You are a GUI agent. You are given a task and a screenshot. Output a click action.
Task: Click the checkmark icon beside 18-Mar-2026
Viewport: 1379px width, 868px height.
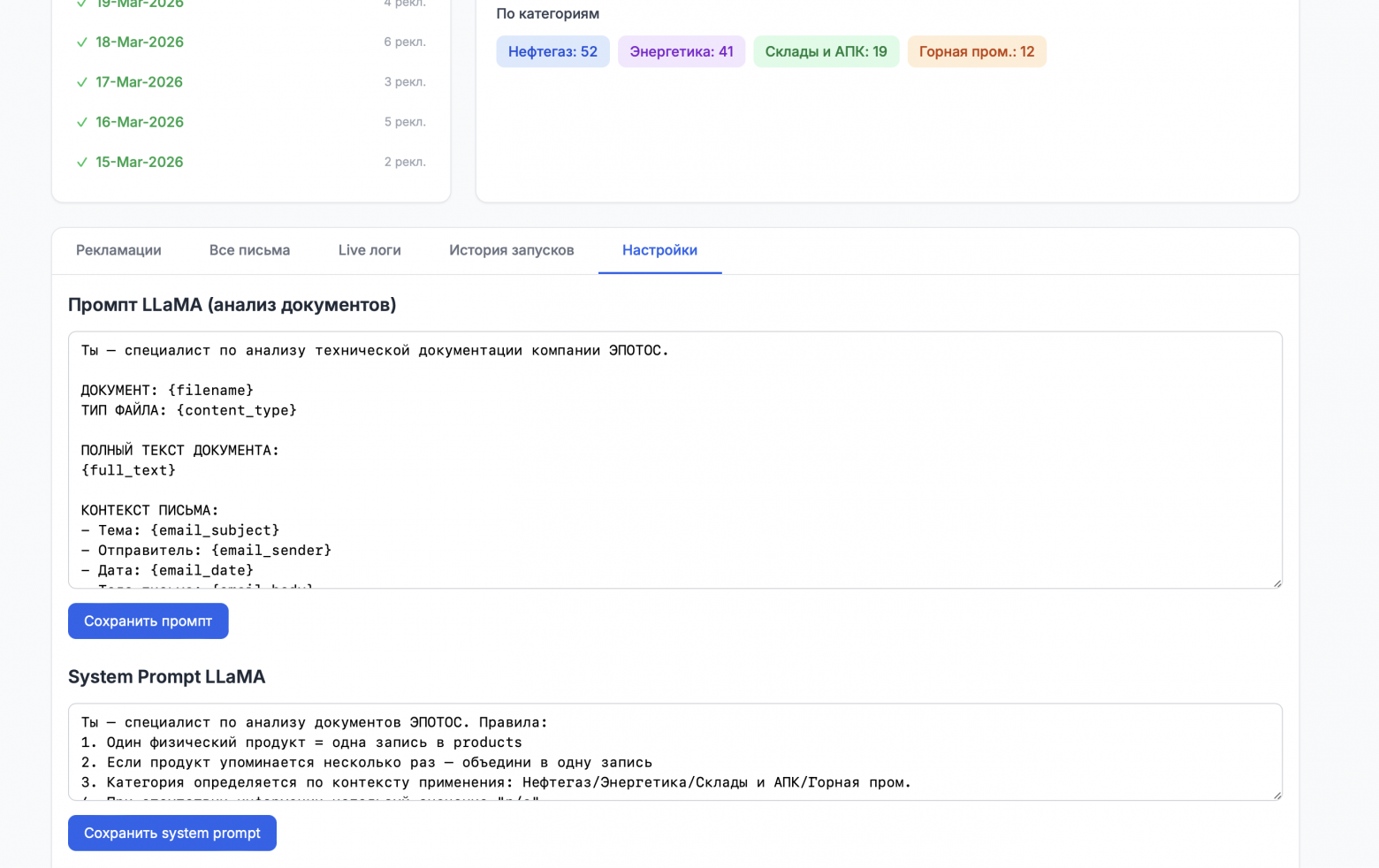[82, 42]
